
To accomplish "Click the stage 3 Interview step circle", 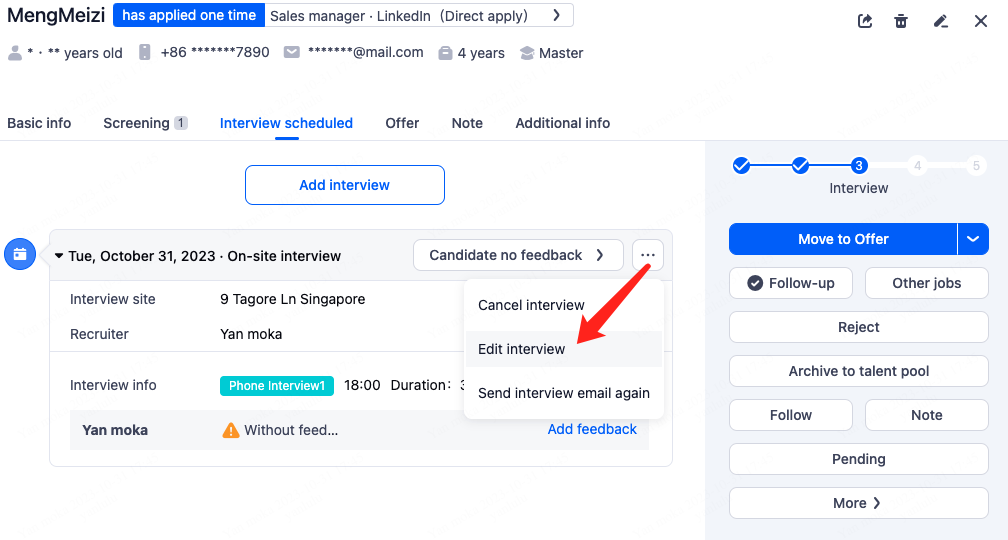I will pos(859,166).
